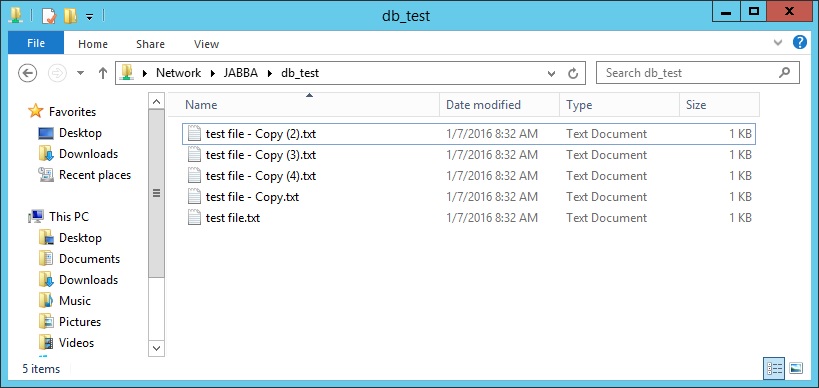Viewport: 819px width, 388px height.
Task: Open Downloads under Favorites
Action: pos(88,154)
